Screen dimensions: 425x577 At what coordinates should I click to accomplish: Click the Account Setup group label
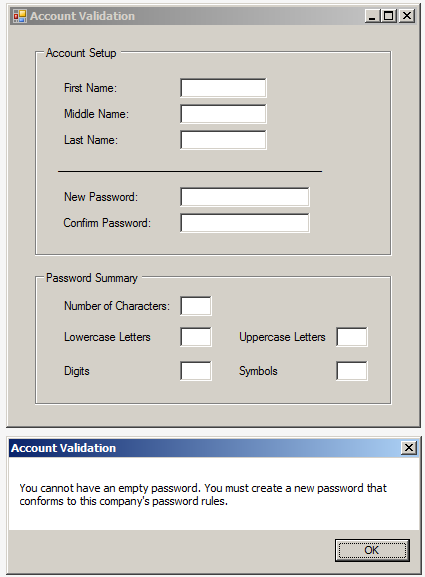point(81,53)
